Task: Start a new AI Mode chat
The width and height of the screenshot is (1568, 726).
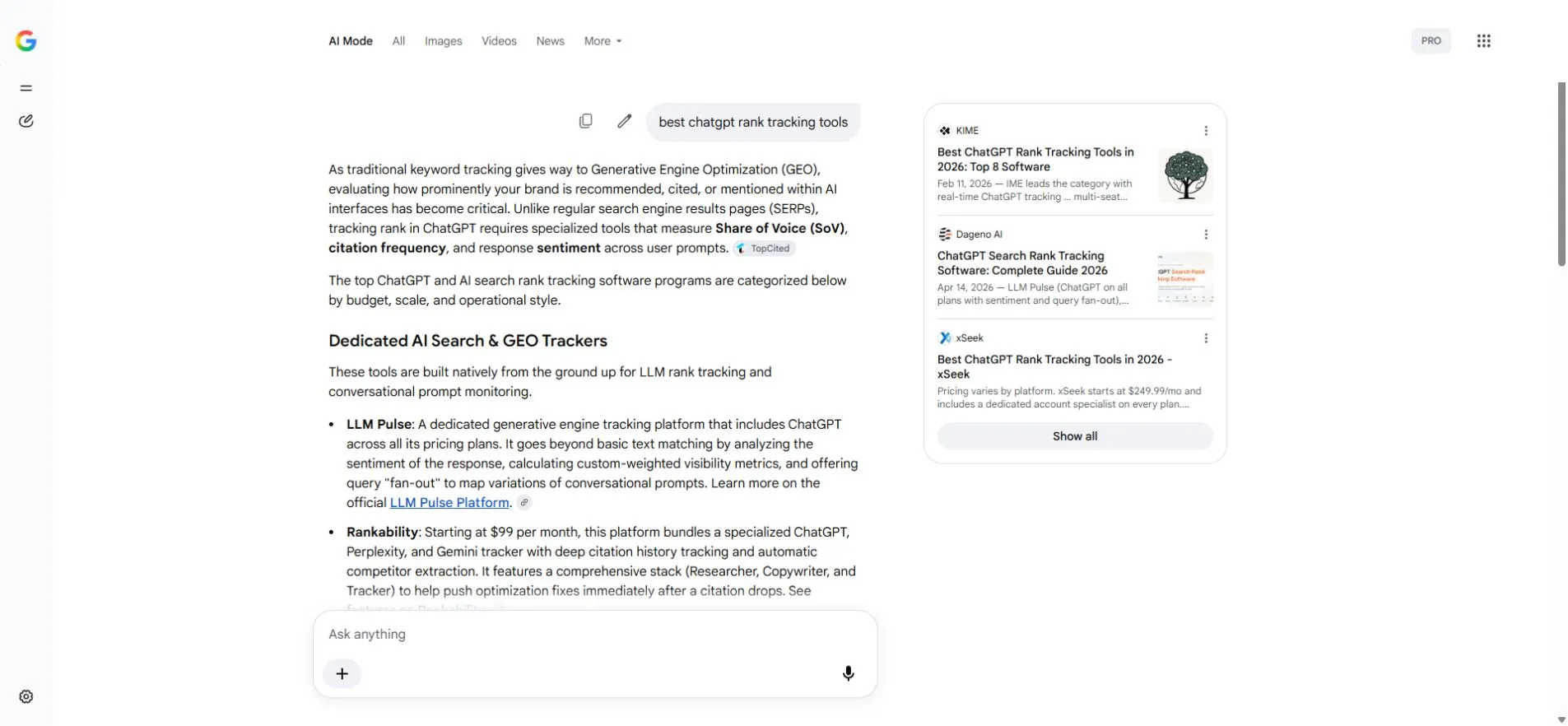Action: tap(26, 121)
